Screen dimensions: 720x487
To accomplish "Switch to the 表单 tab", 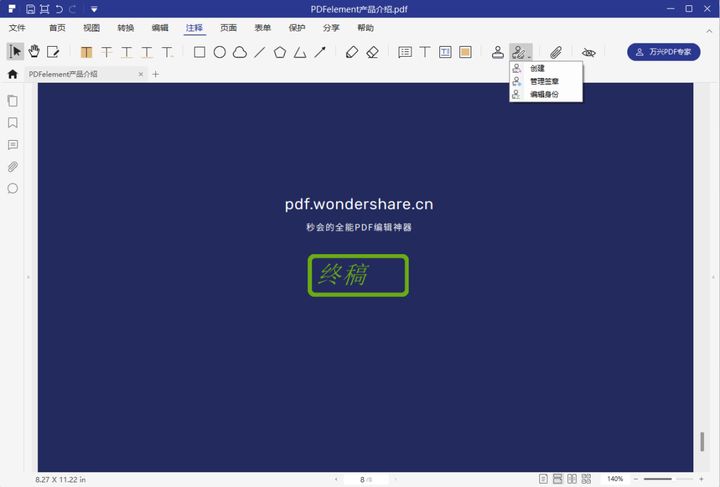I will (263, 28).
